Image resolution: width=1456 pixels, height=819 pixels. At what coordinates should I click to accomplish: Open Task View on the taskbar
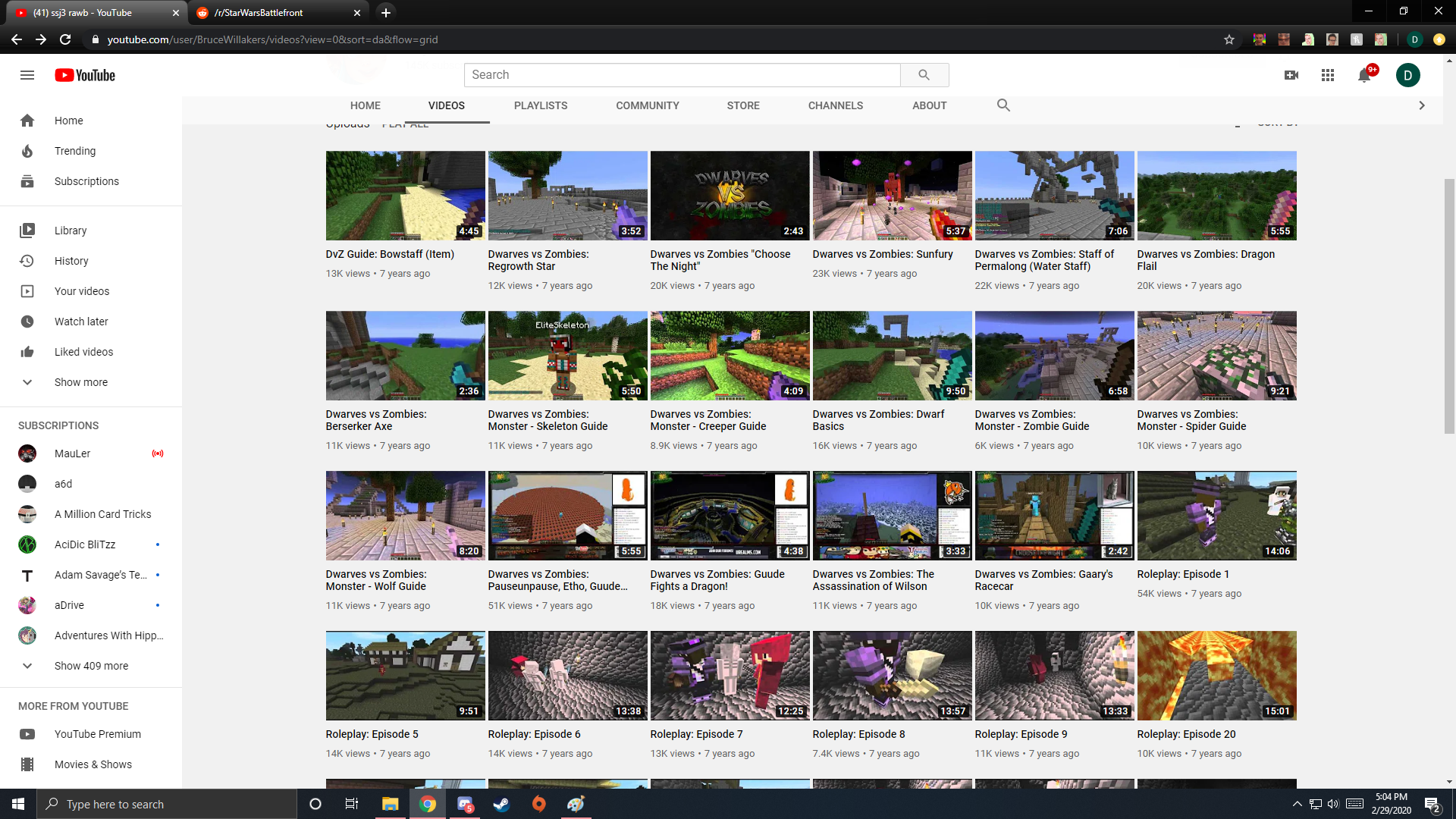352,804
